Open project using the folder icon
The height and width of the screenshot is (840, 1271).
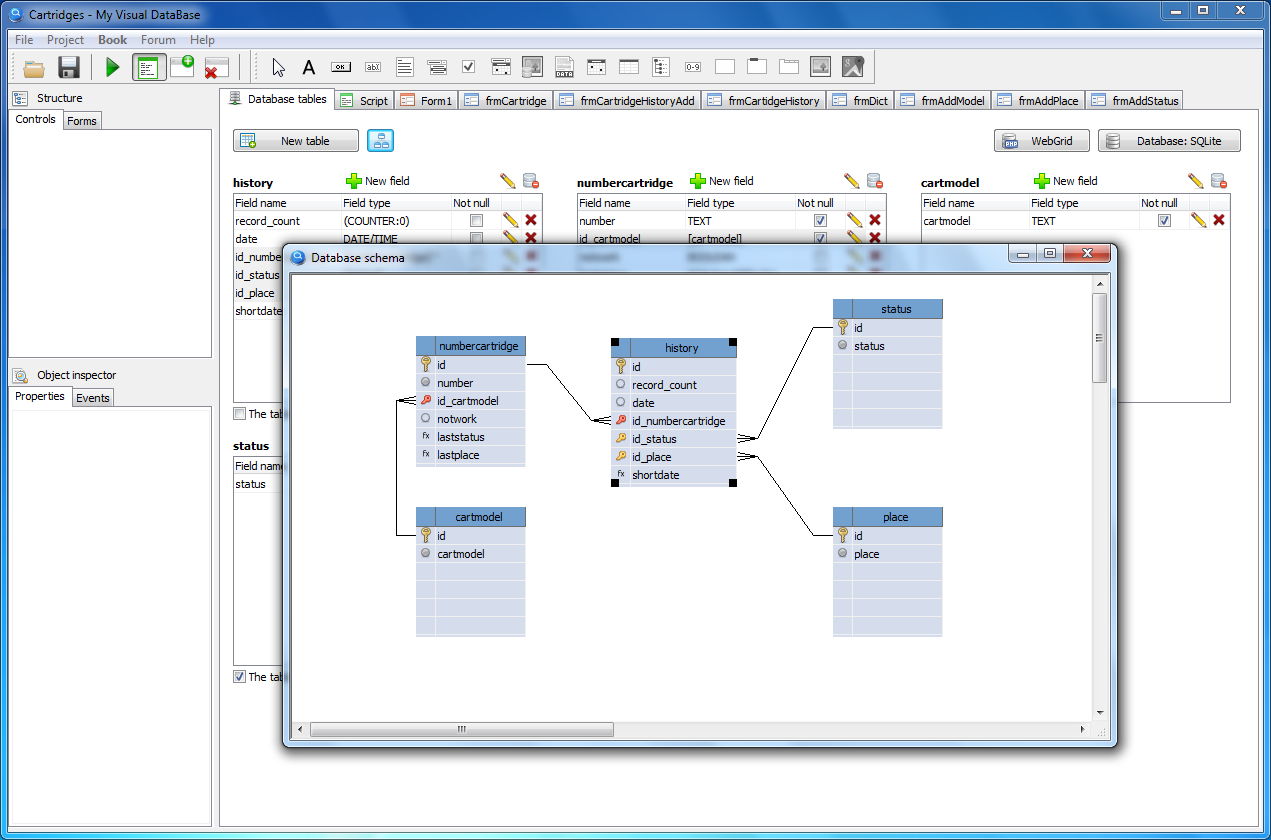click(34, 68)
